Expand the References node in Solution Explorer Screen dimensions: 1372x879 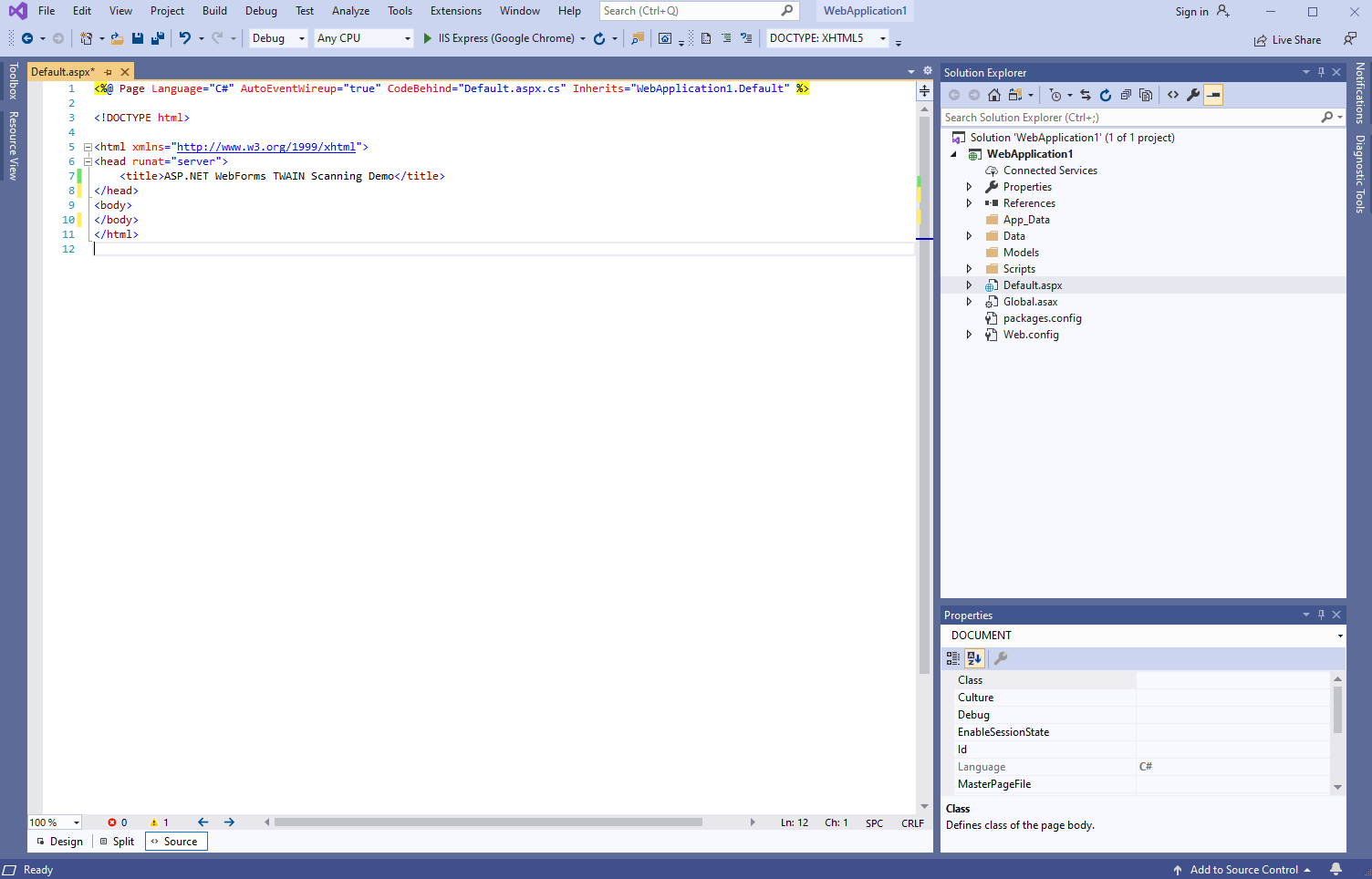(x=969, y=203)
